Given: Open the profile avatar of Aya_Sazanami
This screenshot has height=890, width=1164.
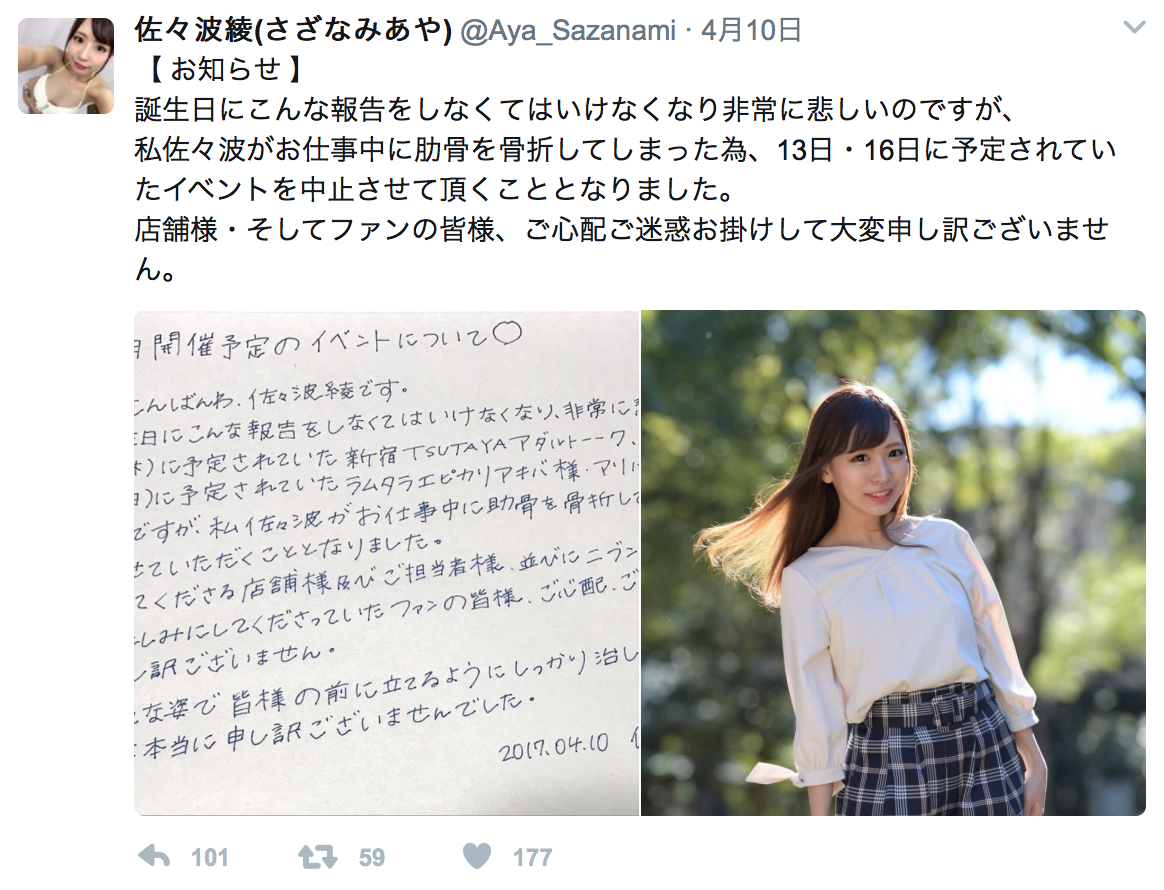Looking at the screenshot, I should coord(66,65).
